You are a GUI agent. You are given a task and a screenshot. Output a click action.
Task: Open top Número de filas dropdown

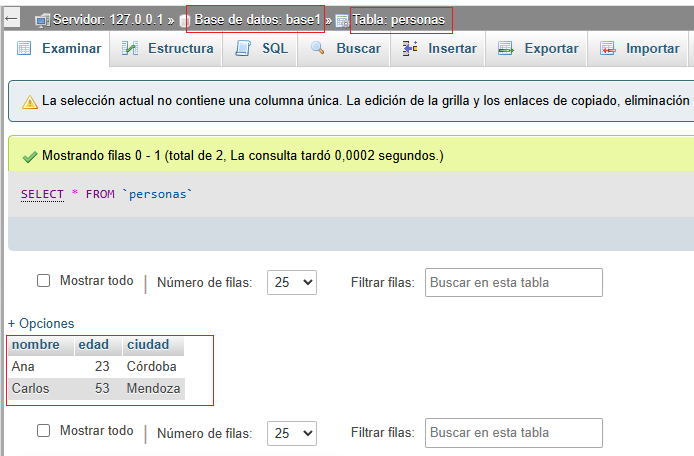point(294,283)
